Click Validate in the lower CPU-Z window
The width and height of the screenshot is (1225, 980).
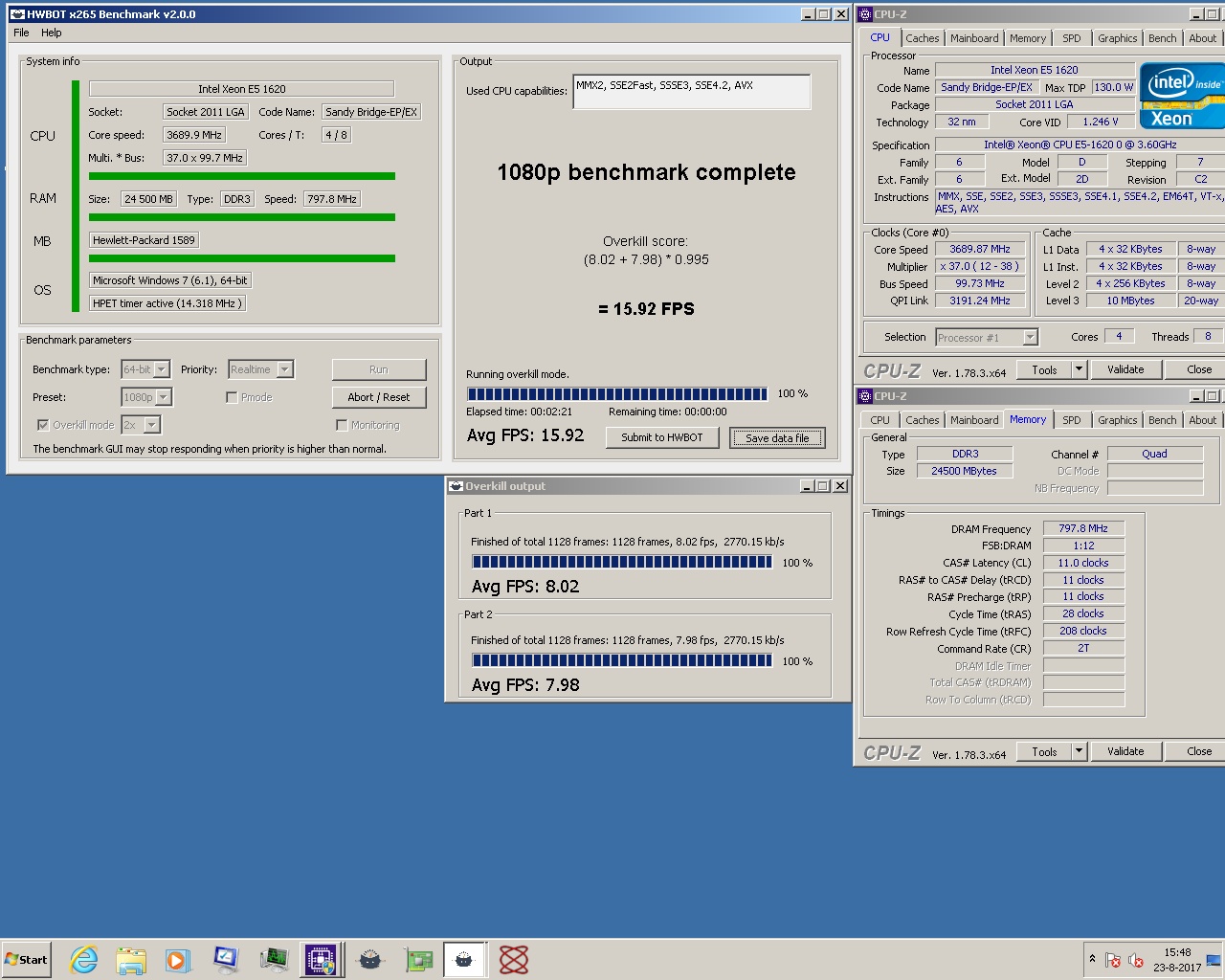(1125, 751)
